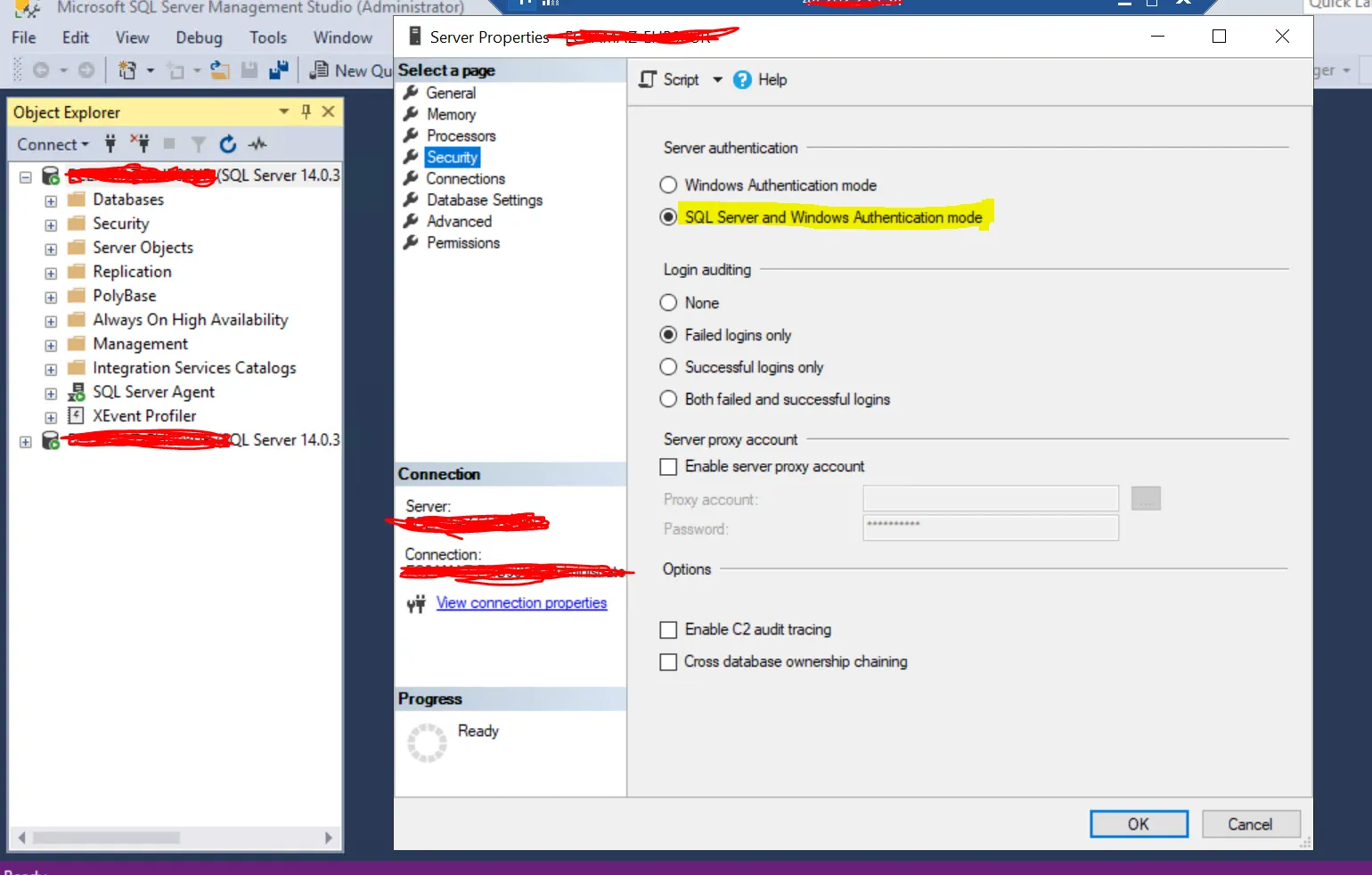Open the Connect dropdown in Object Explorer

pos(53,144)
